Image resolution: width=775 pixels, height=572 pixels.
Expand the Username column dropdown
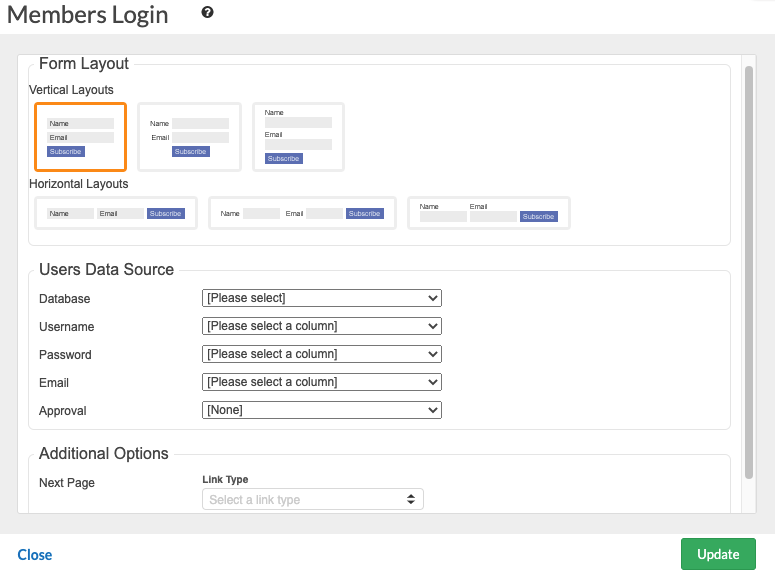[321, 326]
